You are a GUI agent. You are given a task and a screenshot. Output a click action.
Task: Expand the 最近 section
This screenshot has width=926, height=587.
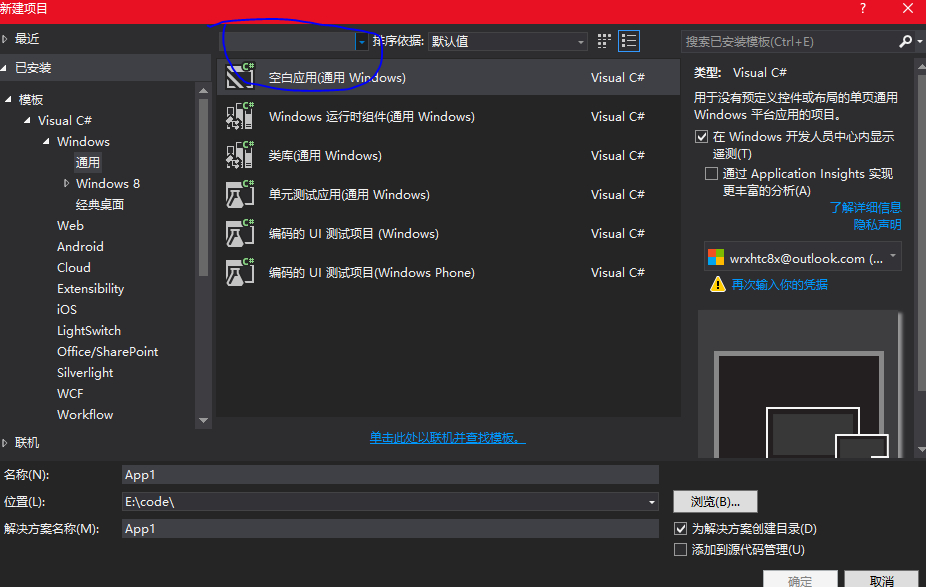coord(5,39)
